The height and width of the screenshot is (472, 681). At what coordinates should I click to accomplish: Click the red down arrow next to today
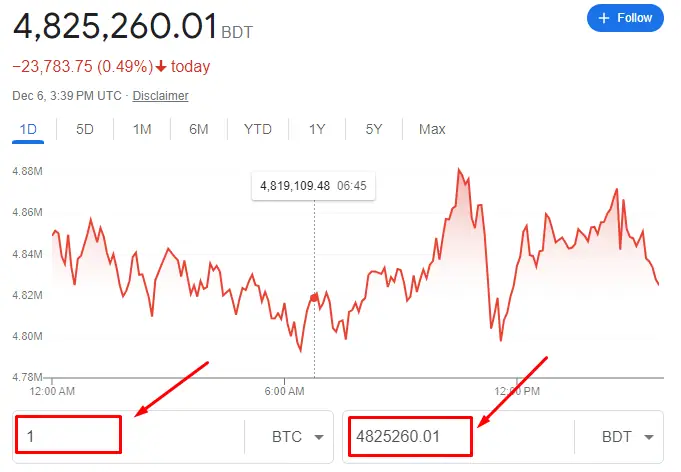160,67
